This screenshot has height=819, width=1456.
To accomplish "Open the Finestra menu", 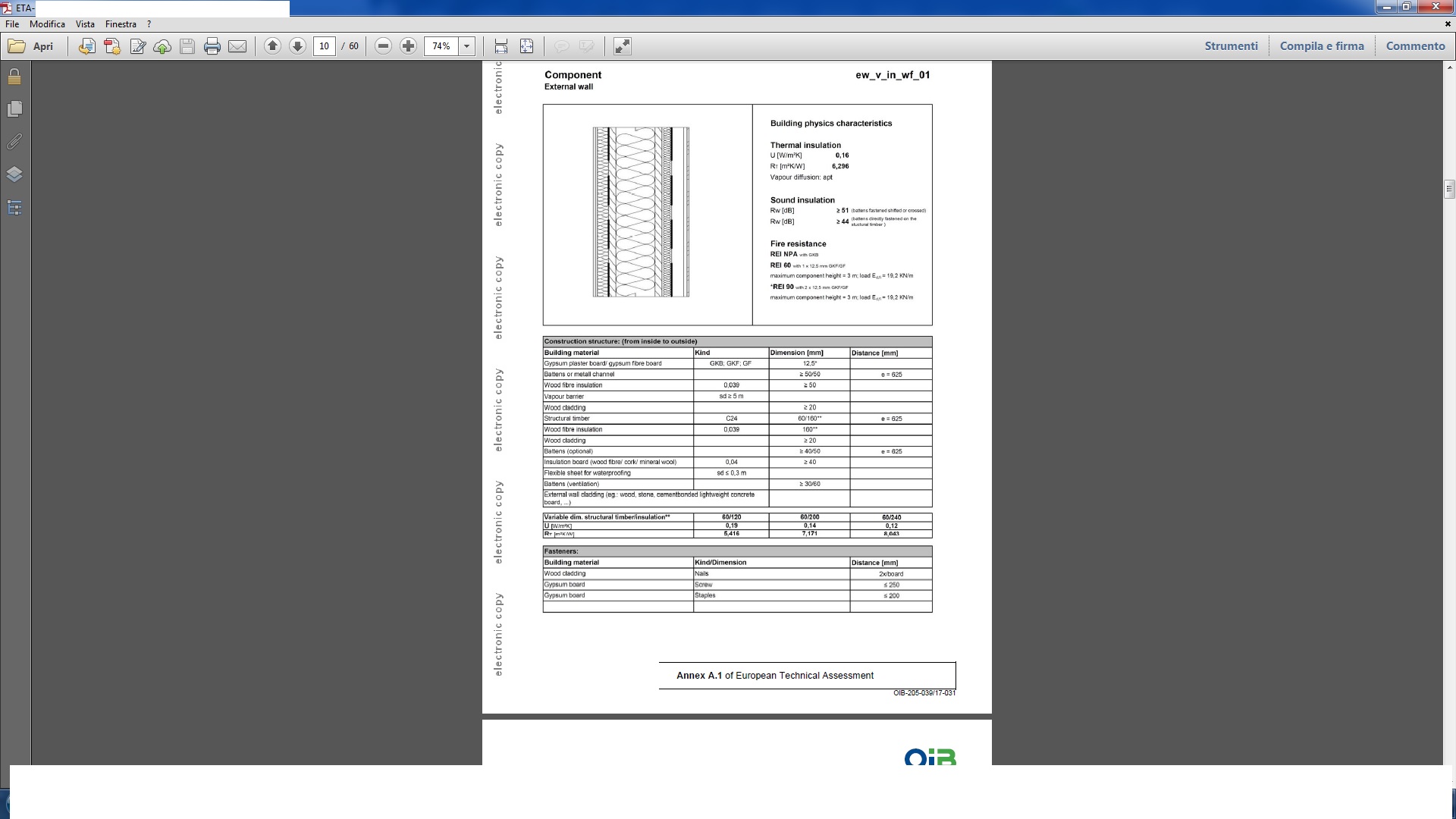I will pos(121,24).
